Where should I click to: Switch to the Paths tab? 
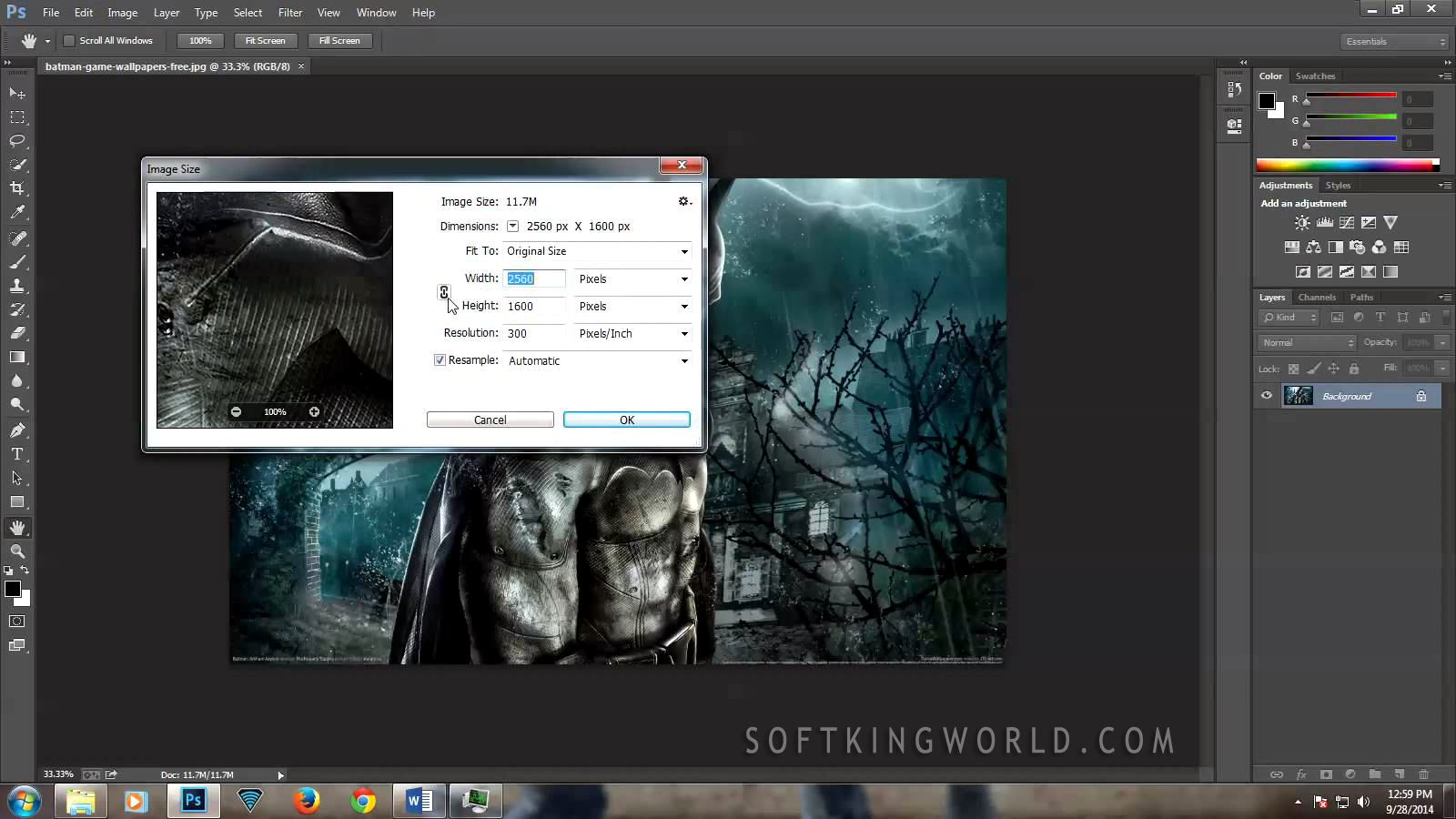(1361, 298)
